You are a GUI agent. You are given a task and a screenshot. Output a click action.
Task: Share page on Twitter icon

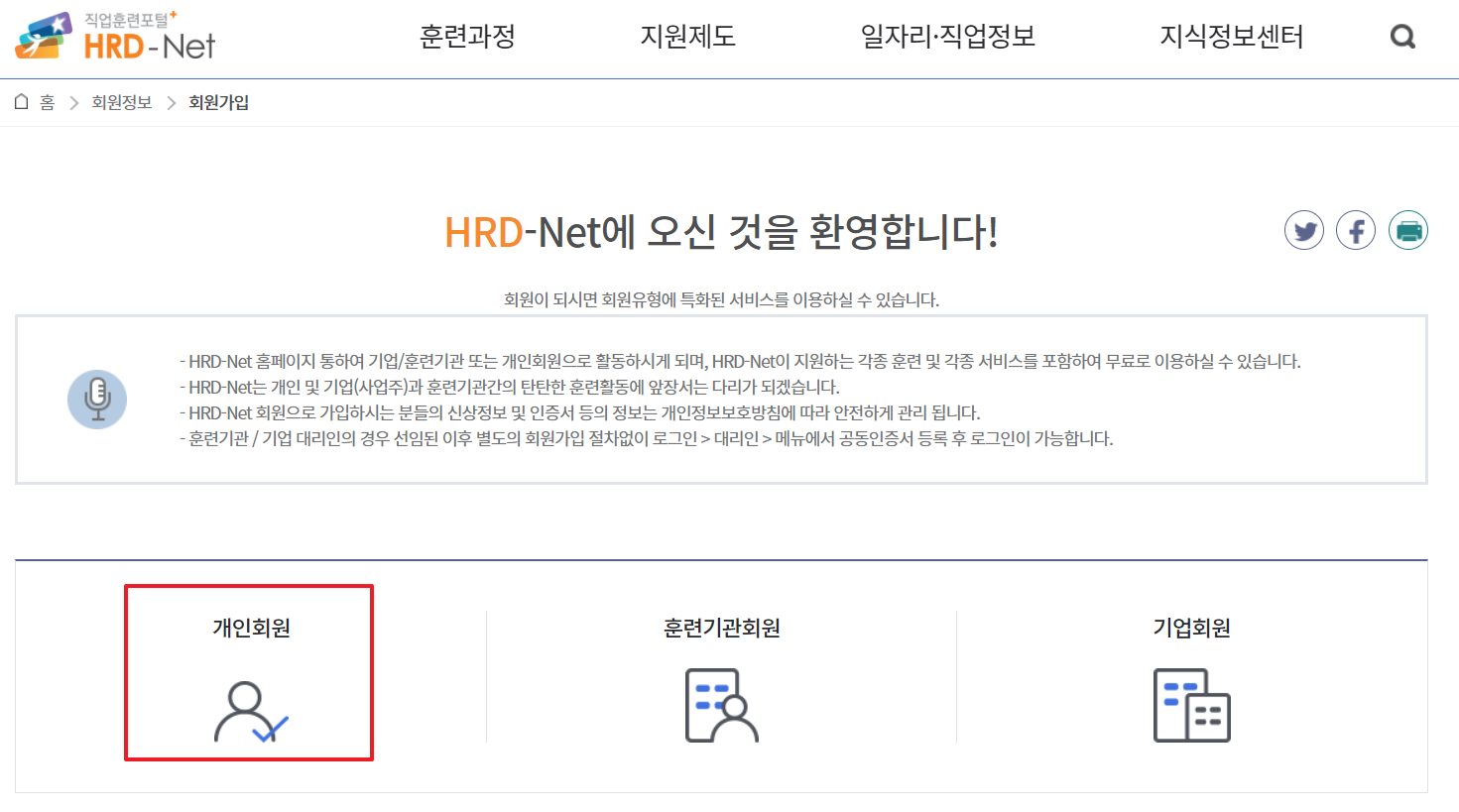(x=1304, y=231)
